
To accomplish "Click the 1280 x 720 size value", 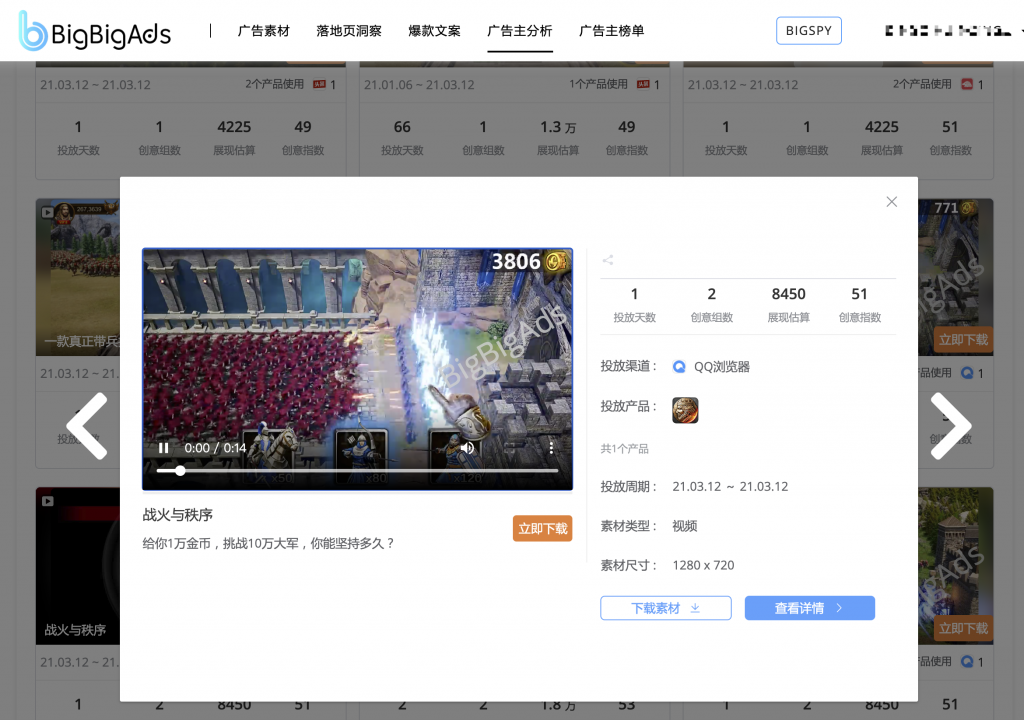I will [703, 565].
